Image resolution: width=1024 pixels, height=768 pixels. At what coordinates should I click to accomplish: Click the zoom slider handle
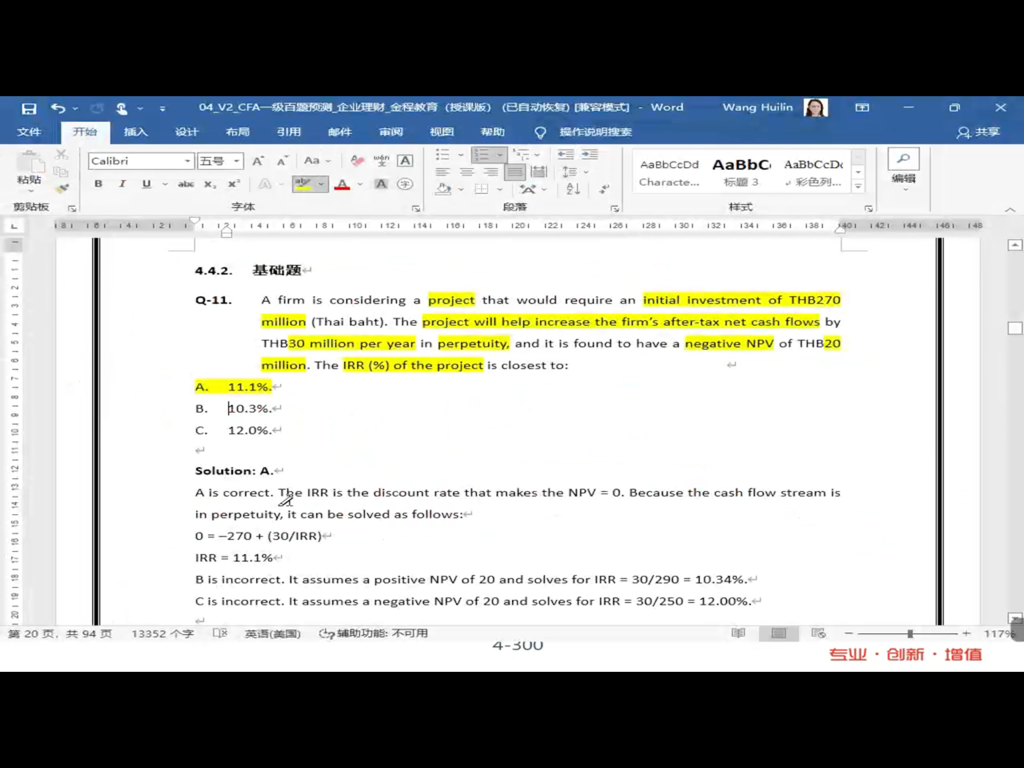click(910, 633)
